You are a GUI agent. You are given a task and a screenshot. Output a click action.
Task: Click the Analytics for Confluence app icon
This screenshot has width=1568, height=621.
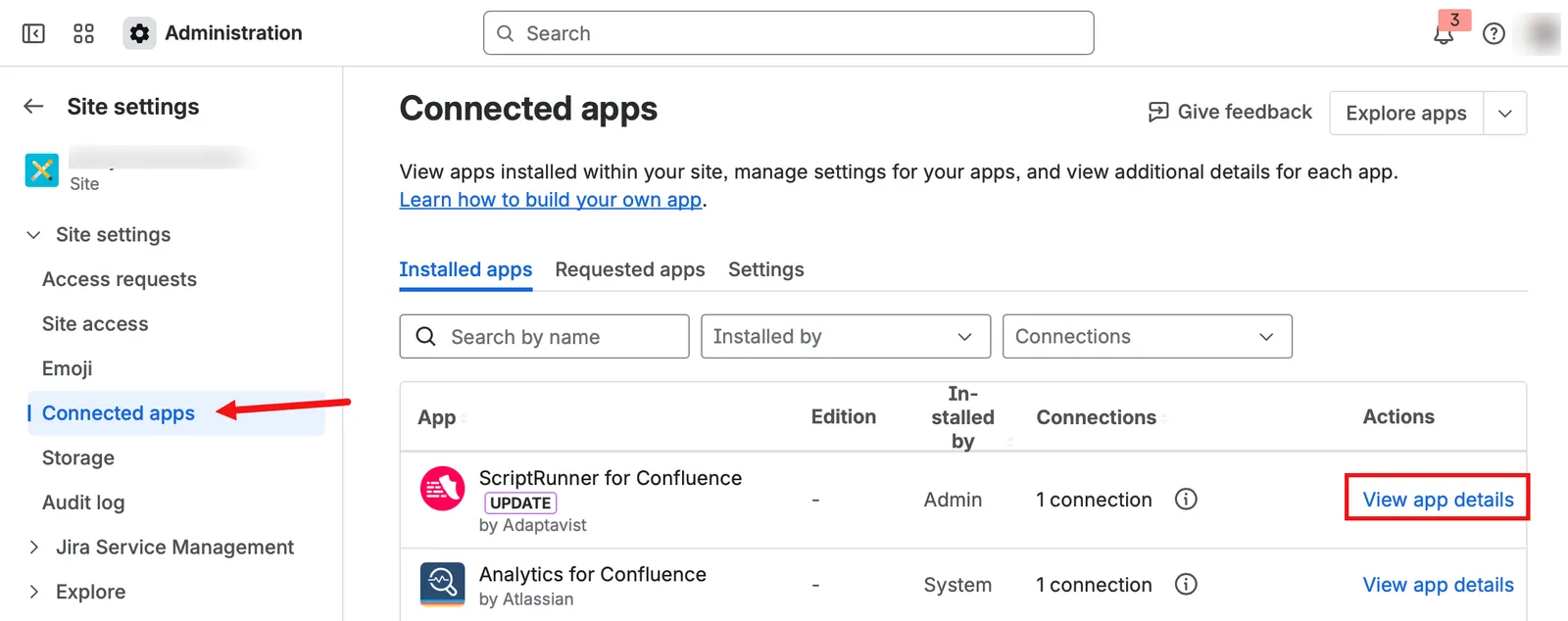442,584
